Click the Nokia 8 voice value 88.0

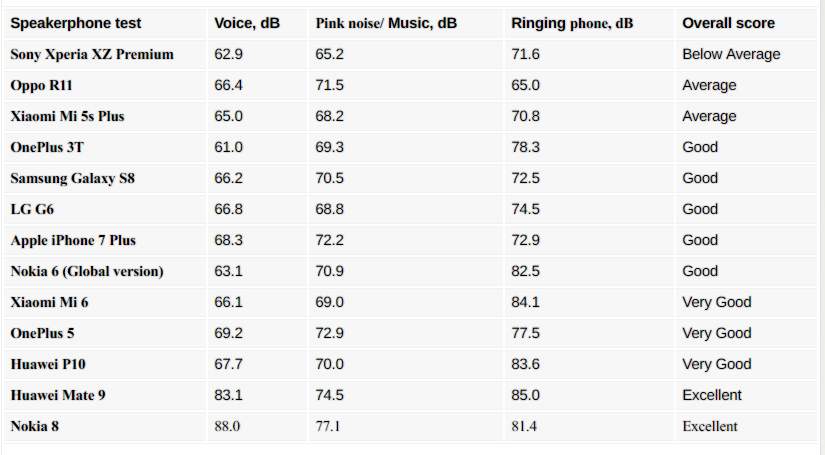coord(227,427)
